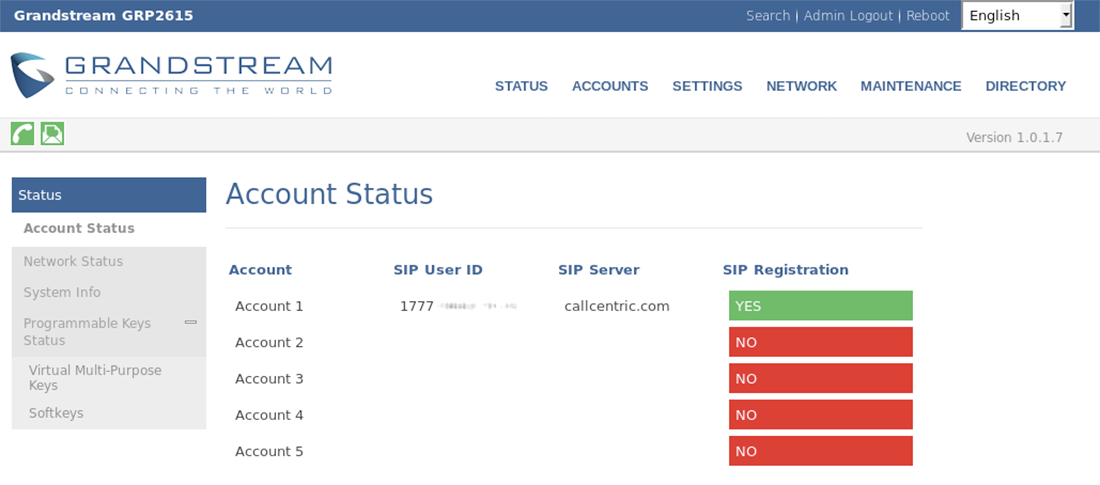Click the Admin Logout link
The width and height of the screenshot is (1100, 485).
tap(848, 15)
